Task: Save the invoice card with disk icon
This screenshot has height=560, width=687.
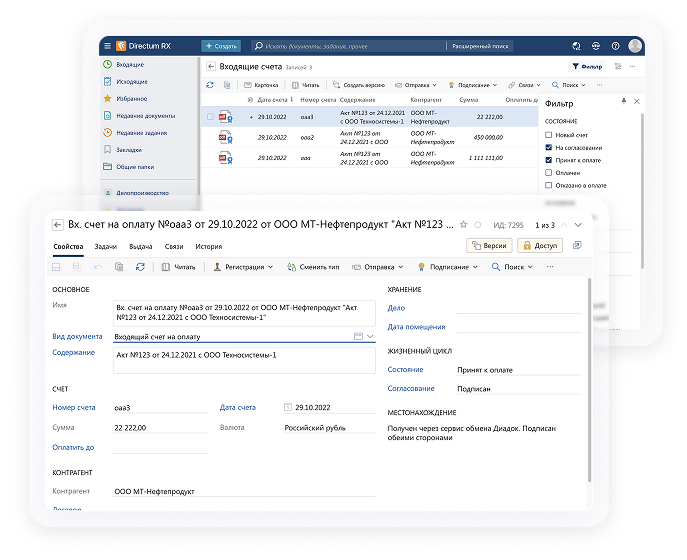Action: click(x=56, y=267)
